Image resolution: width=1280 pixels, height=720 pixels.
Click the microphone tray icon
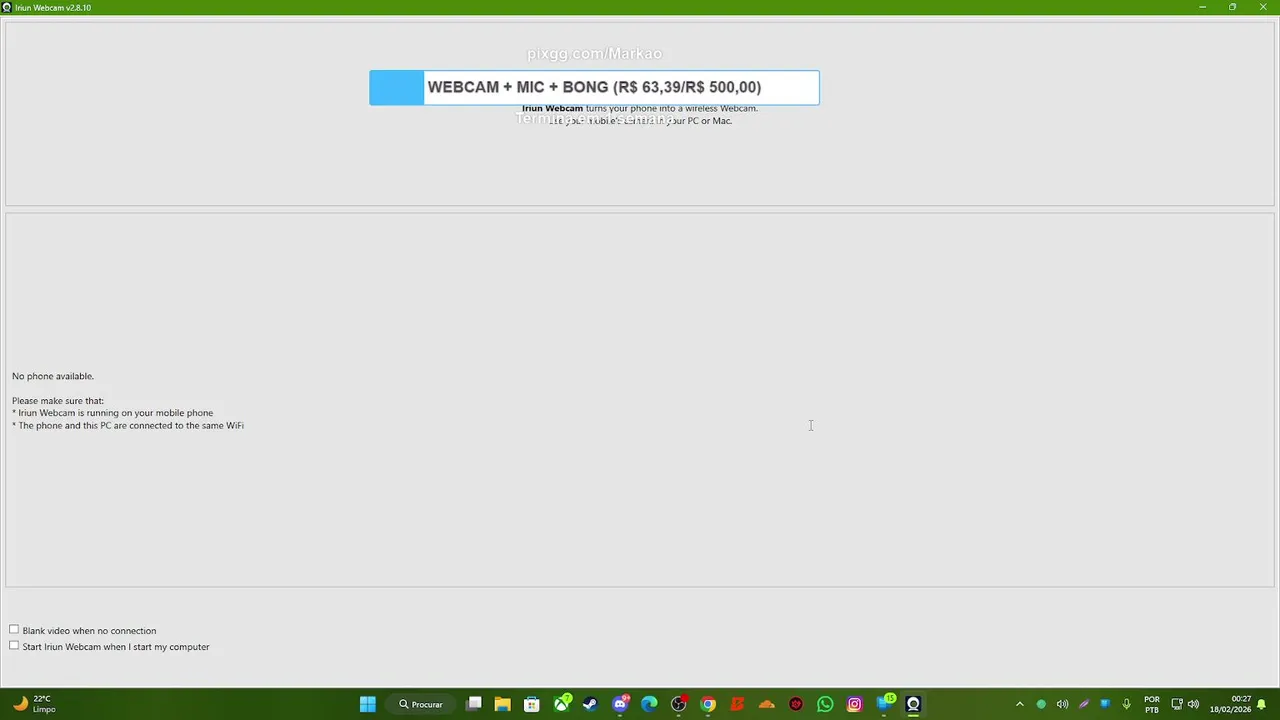coord(1126,704)
